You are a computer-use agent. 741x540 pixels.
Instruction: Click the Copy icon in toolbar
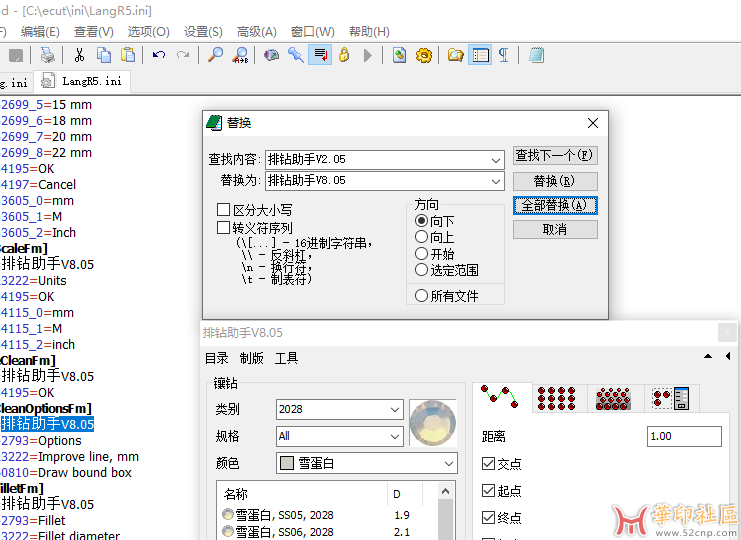click(104, 55)
